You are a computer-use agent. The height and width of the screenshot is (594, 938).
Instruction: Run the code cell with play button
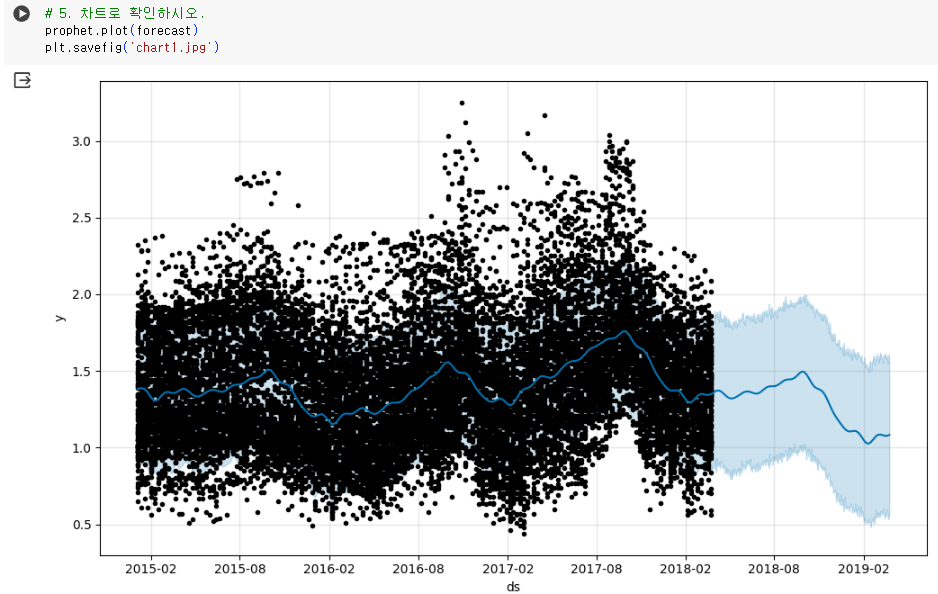(22, 13)
